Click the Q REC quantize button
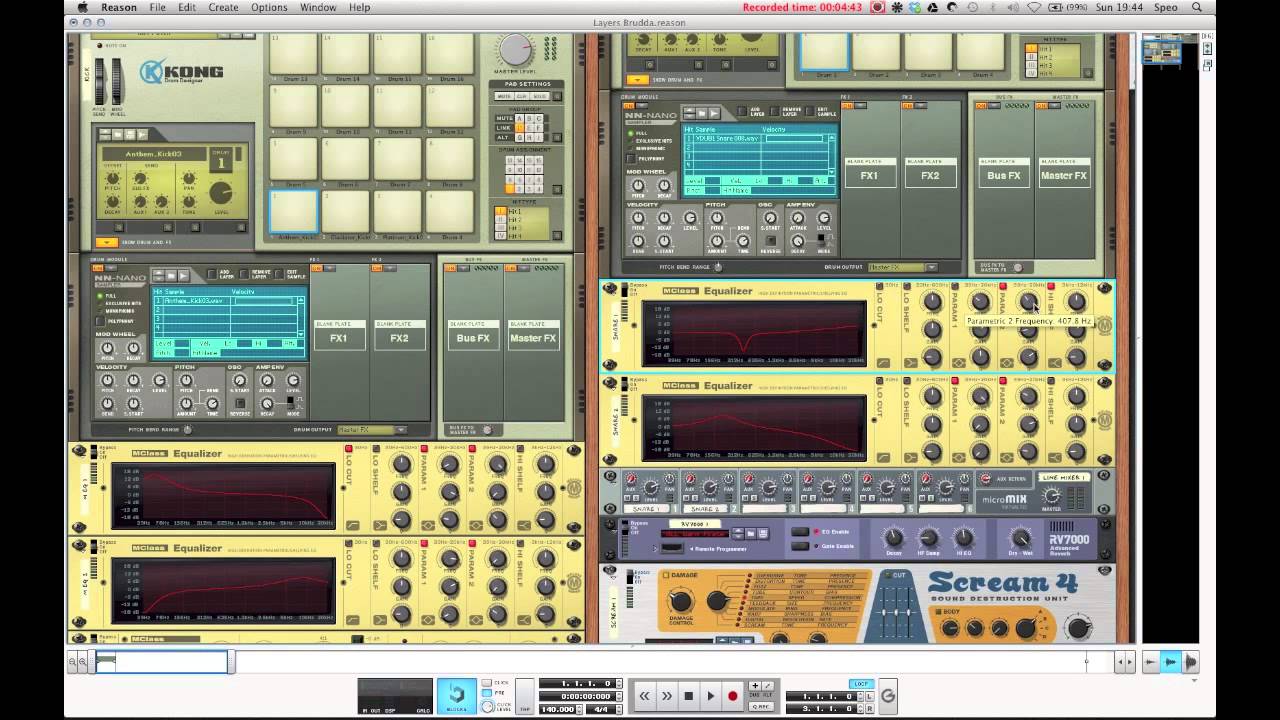This screenshot has width=1280, height=720. (761, 708)
